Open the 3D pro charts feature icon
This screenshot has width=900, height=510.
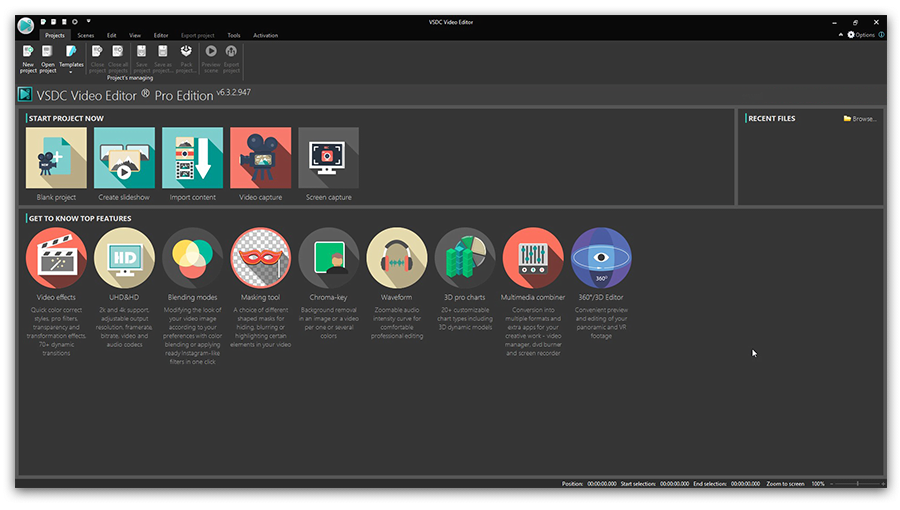click(465, 258)
